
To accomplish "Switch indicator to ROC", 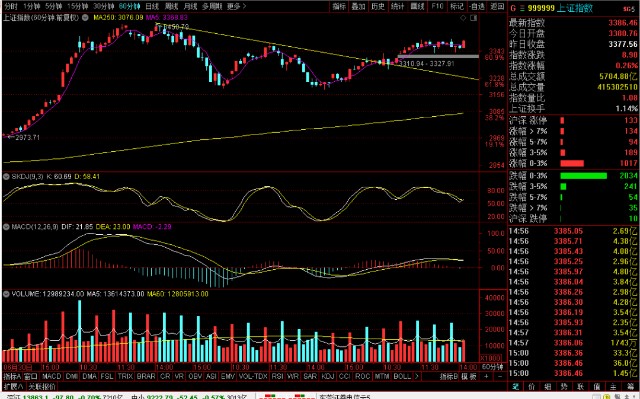I will click(x=362, y=376).
